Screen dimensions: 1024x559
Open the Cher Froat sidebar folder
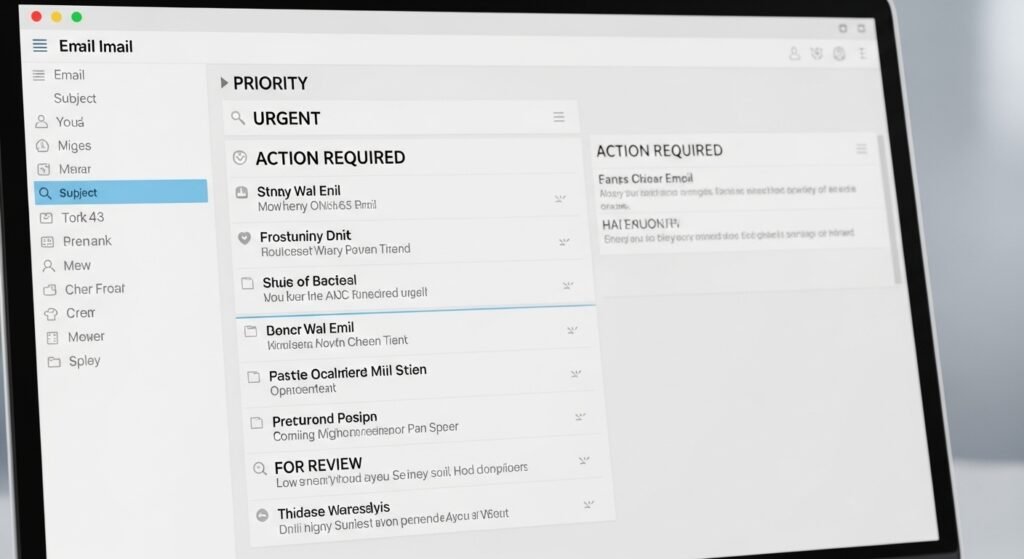94,289
